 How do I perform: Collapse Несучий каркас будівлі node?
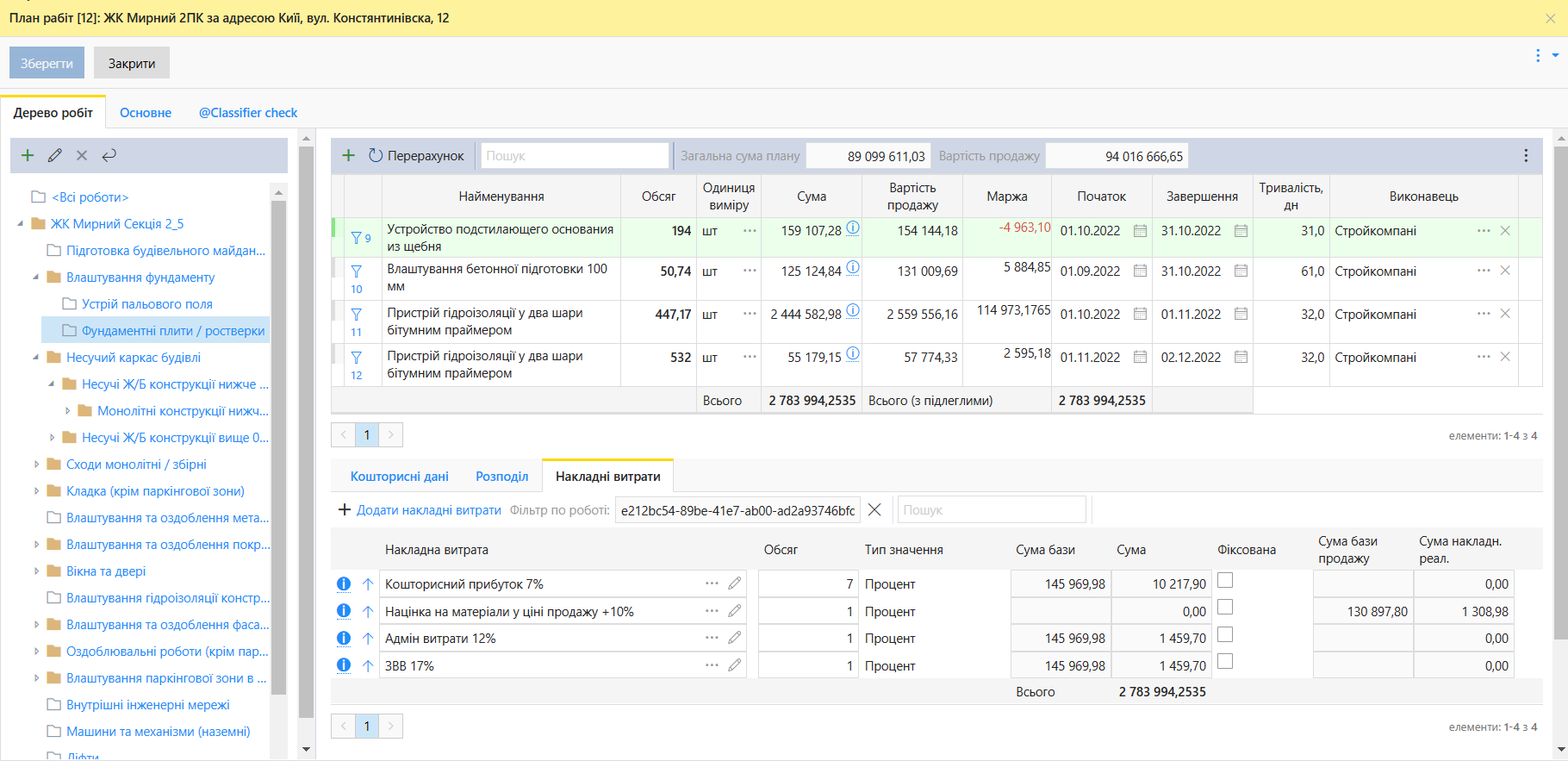36,357
